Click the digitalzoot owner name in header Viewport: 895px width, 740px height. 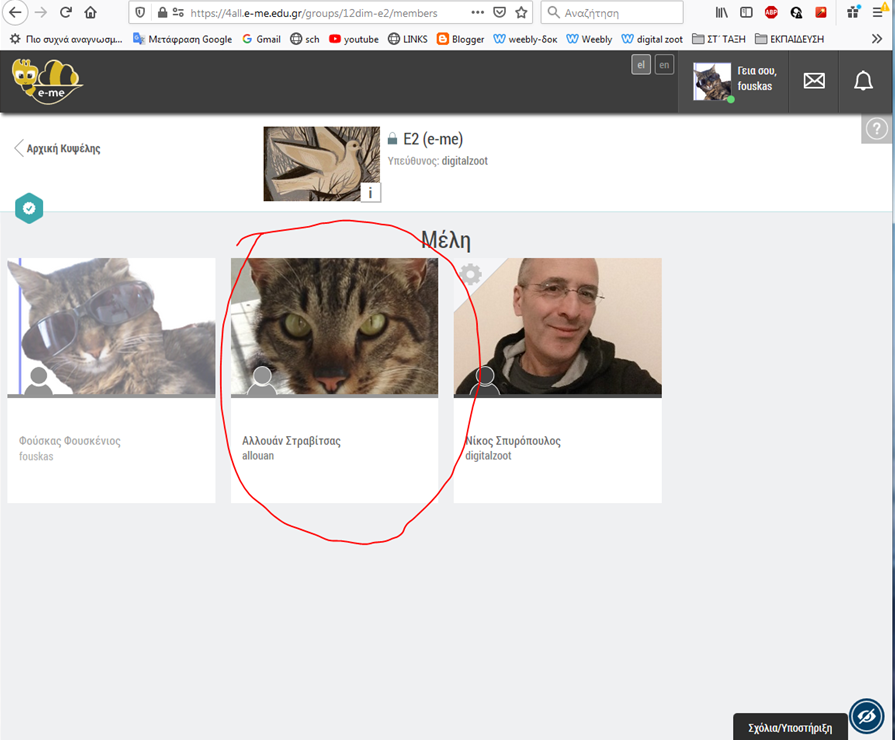coord(465,161)
